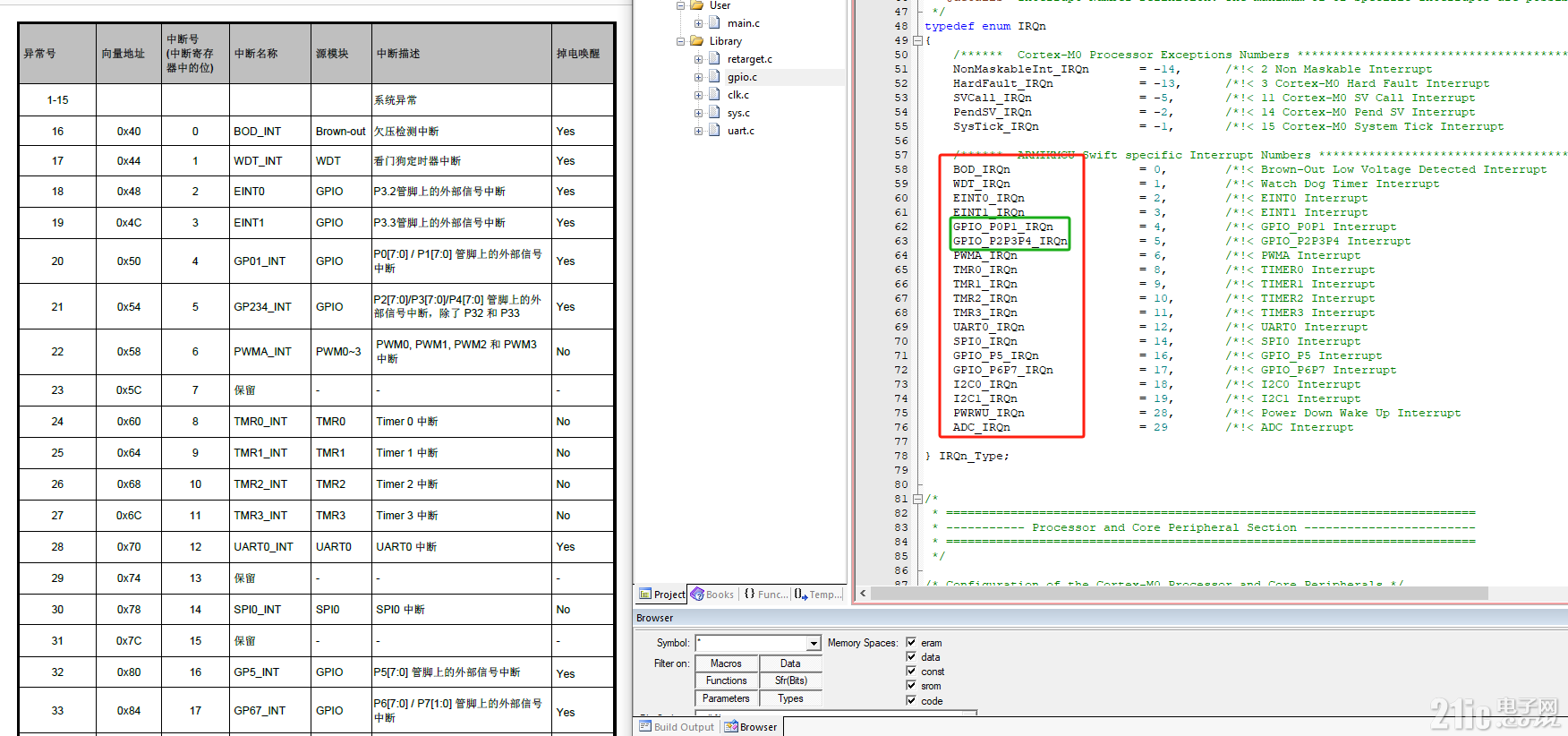Click NonMaskableInt_IRQn in the code

pyautogui.click(x=1020, y=69)
